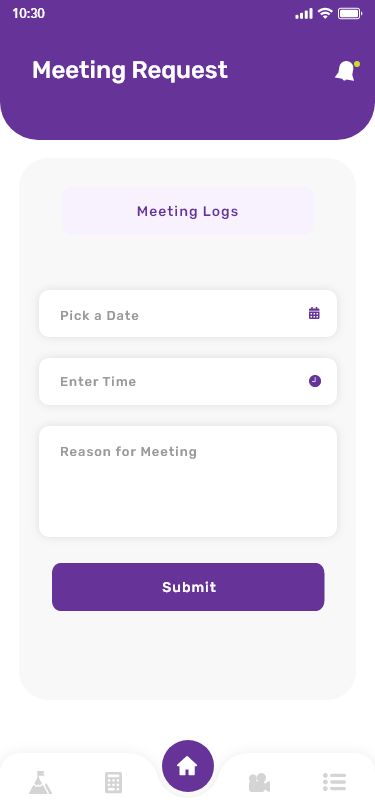The image size is (375, 812).
Task: Open the video camera tab
Action: click(259, 782)
